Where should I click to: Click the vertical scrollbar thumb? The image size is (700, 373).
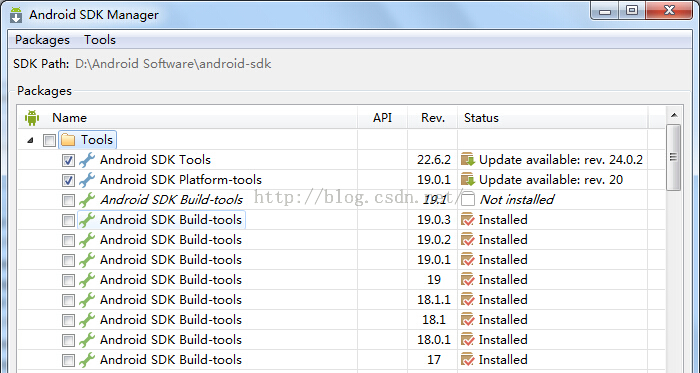[674, 157]
